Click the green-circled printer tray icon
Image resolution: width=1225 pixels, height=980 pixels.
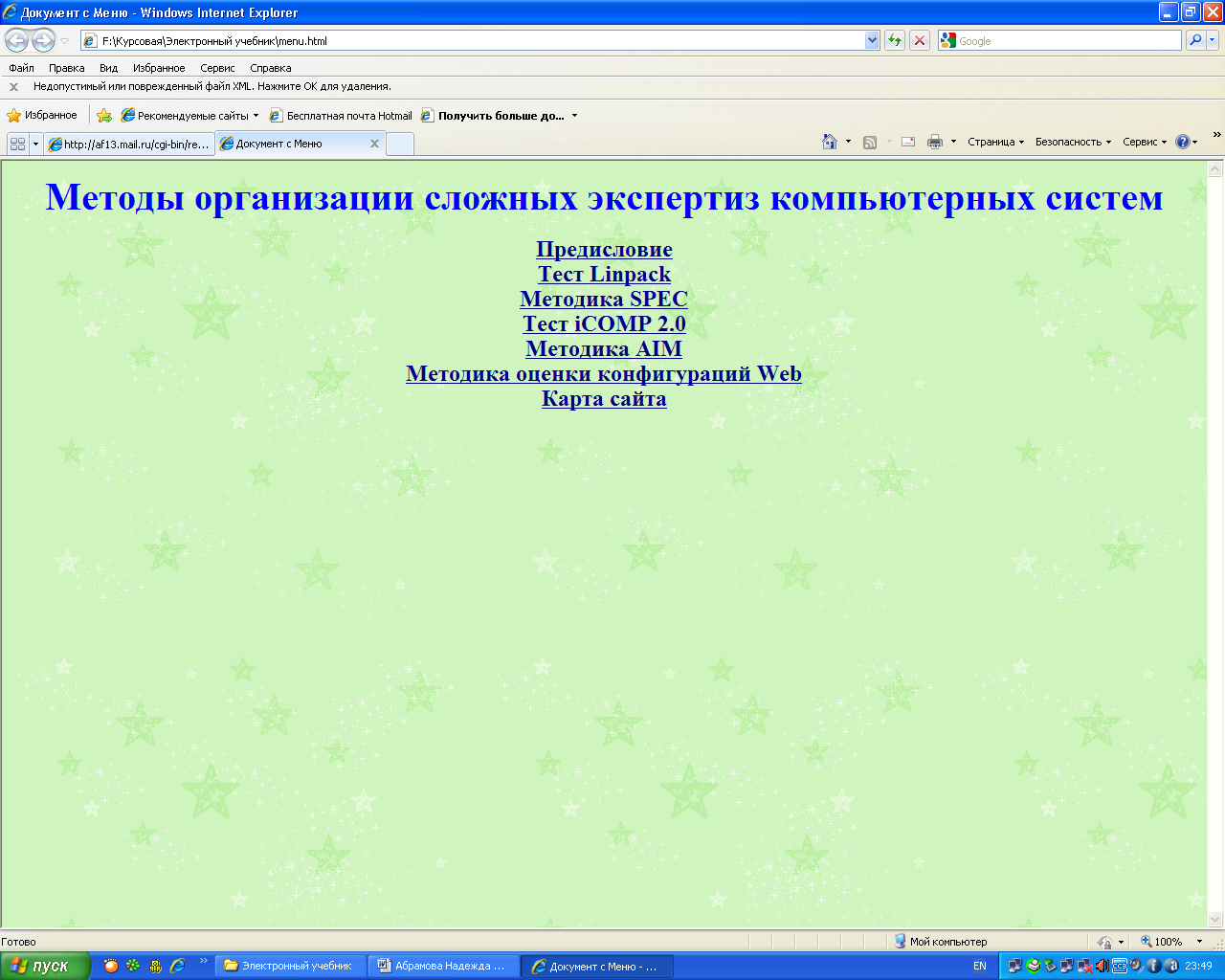[1033, 966]
